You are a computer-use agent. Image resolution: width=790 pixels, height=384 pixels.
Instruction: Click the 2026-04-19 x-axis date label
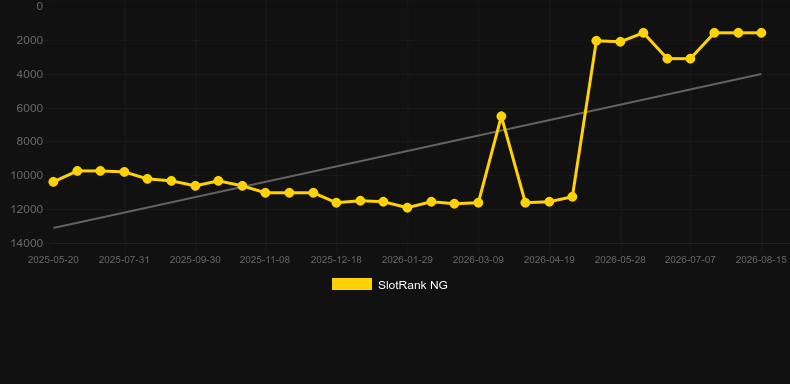point(549,260)
